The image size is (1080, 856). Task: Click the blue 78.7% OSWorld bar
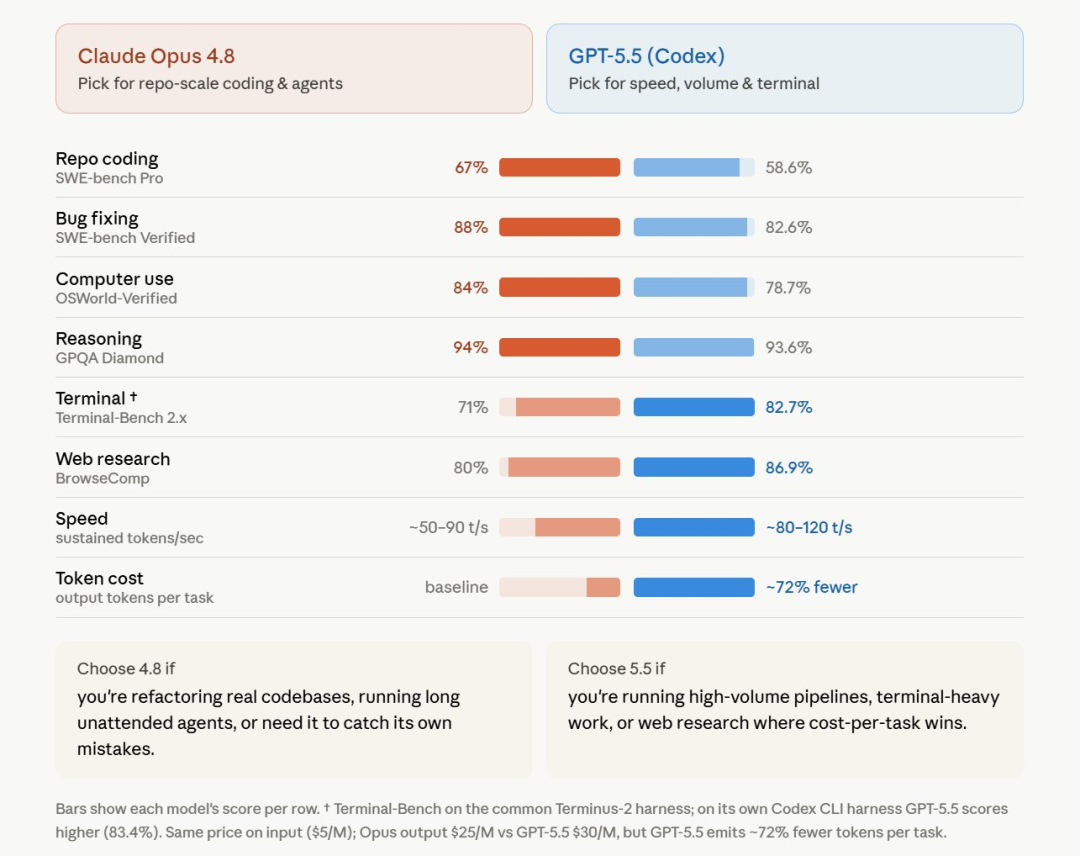point(694,287)
